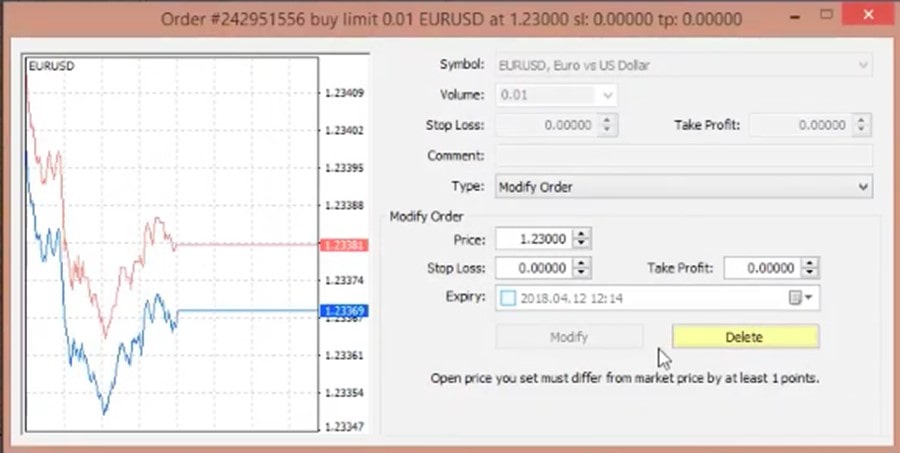Open the Symbol dropdown for EURUSD

tap(684, 65)
